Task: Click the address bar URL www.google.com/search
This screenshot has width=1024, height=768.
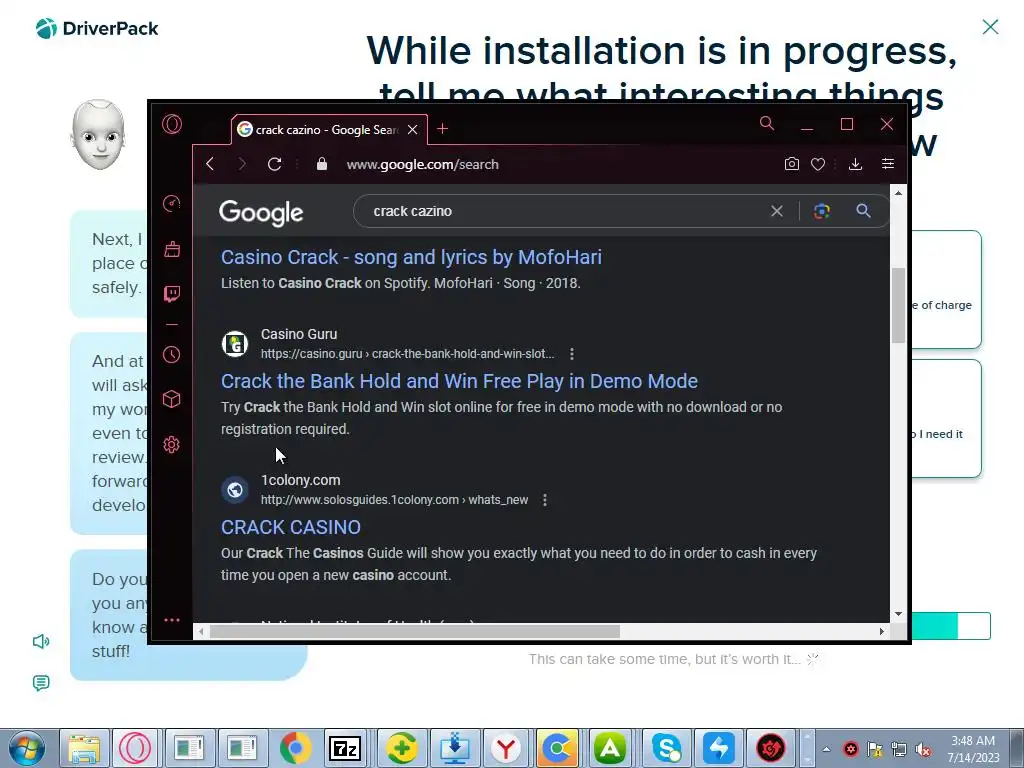Action: click(423, 165)
